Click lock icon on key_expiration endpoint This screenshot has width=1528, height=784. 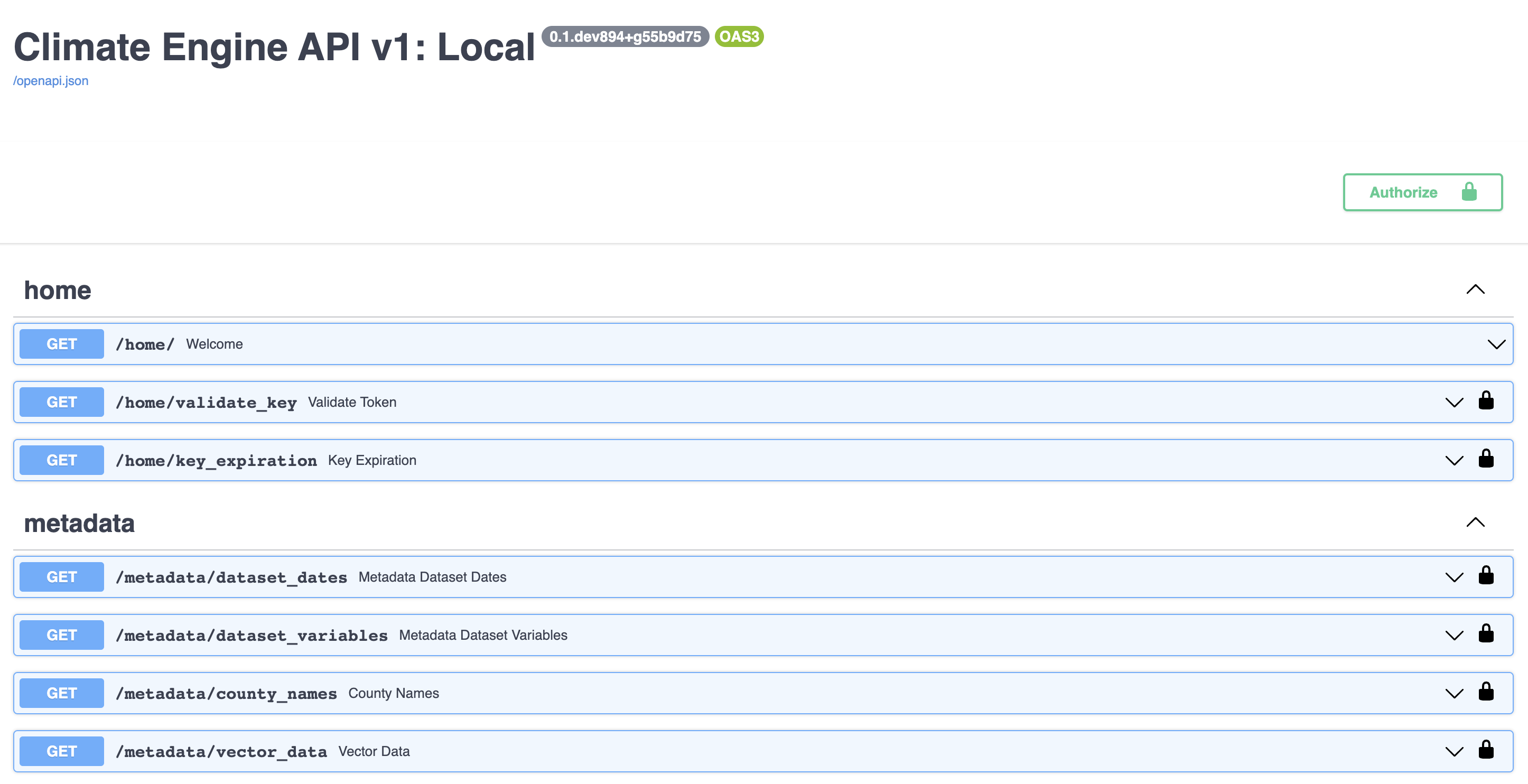coord(1485,459)
